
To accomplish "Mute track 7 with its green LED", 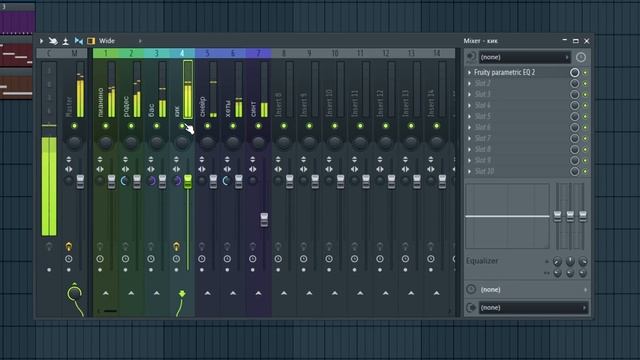I will [258, 126].
